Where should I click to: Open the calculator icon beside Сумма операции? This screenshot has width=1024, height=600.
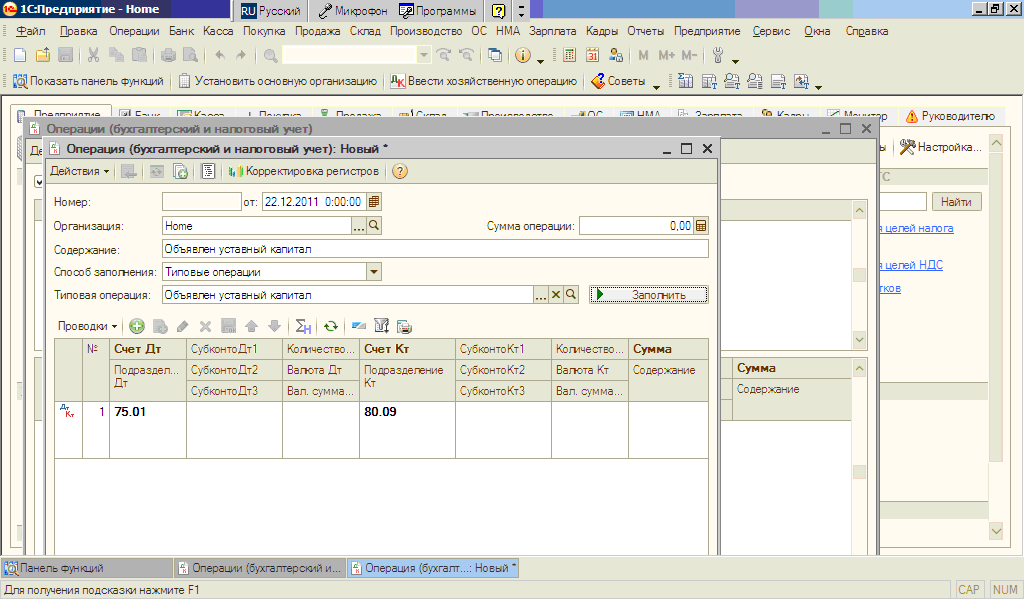(x=701, y=225)
